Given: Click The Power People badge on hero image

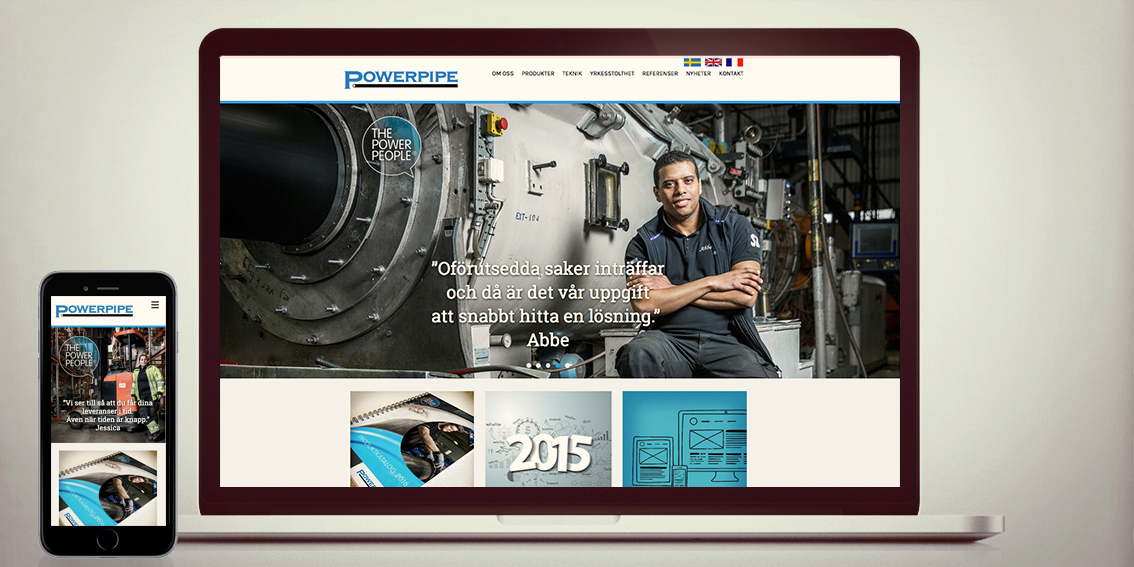Looking at the screenshot, I should (391, 146).
